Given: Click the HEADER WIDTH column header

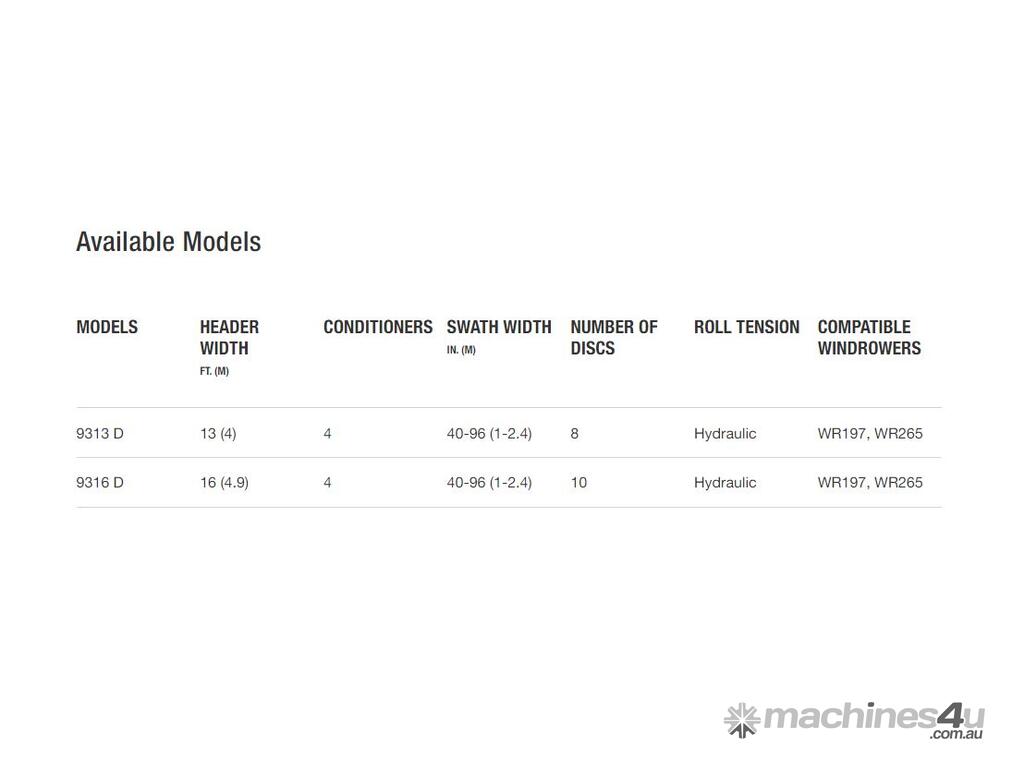Looking at the screenshot, I should click(x=229, y=338).
